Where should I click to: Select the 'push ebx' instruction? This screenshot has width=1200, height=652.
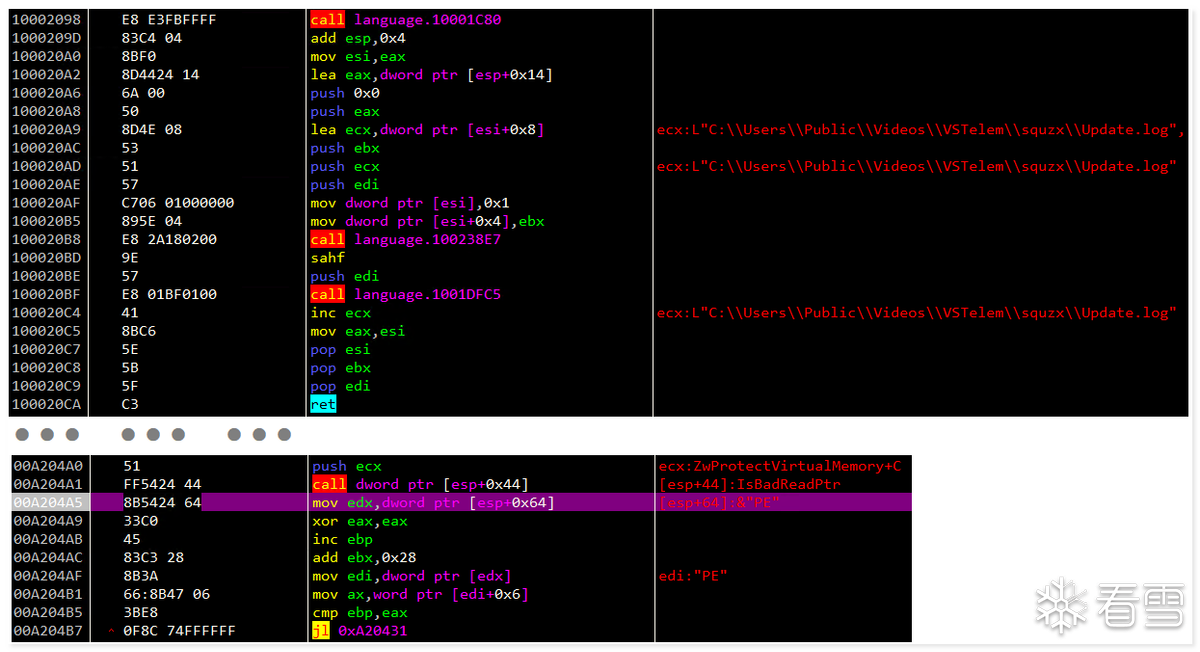point(344,148)
